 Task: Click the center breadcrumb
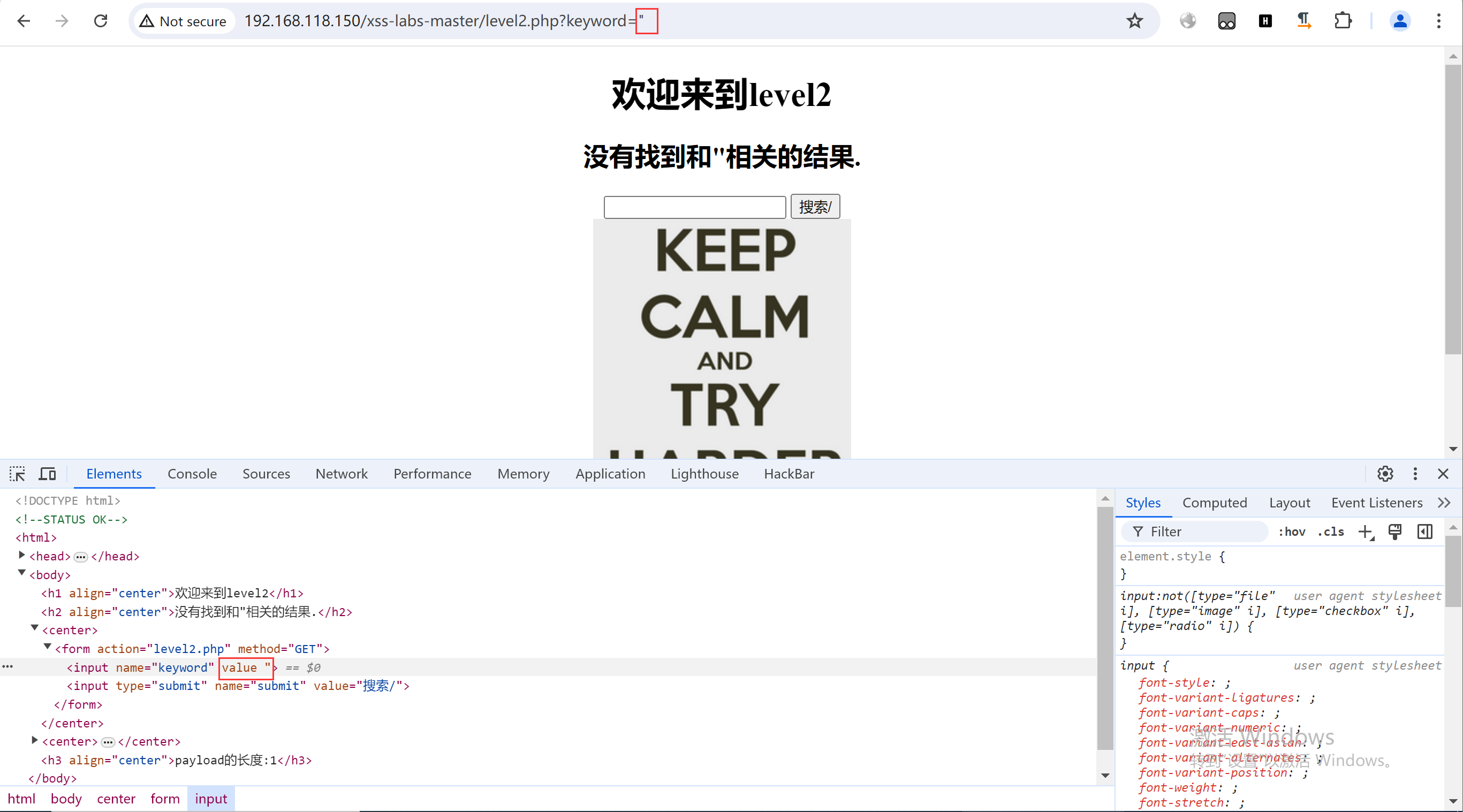coord(116,799)
